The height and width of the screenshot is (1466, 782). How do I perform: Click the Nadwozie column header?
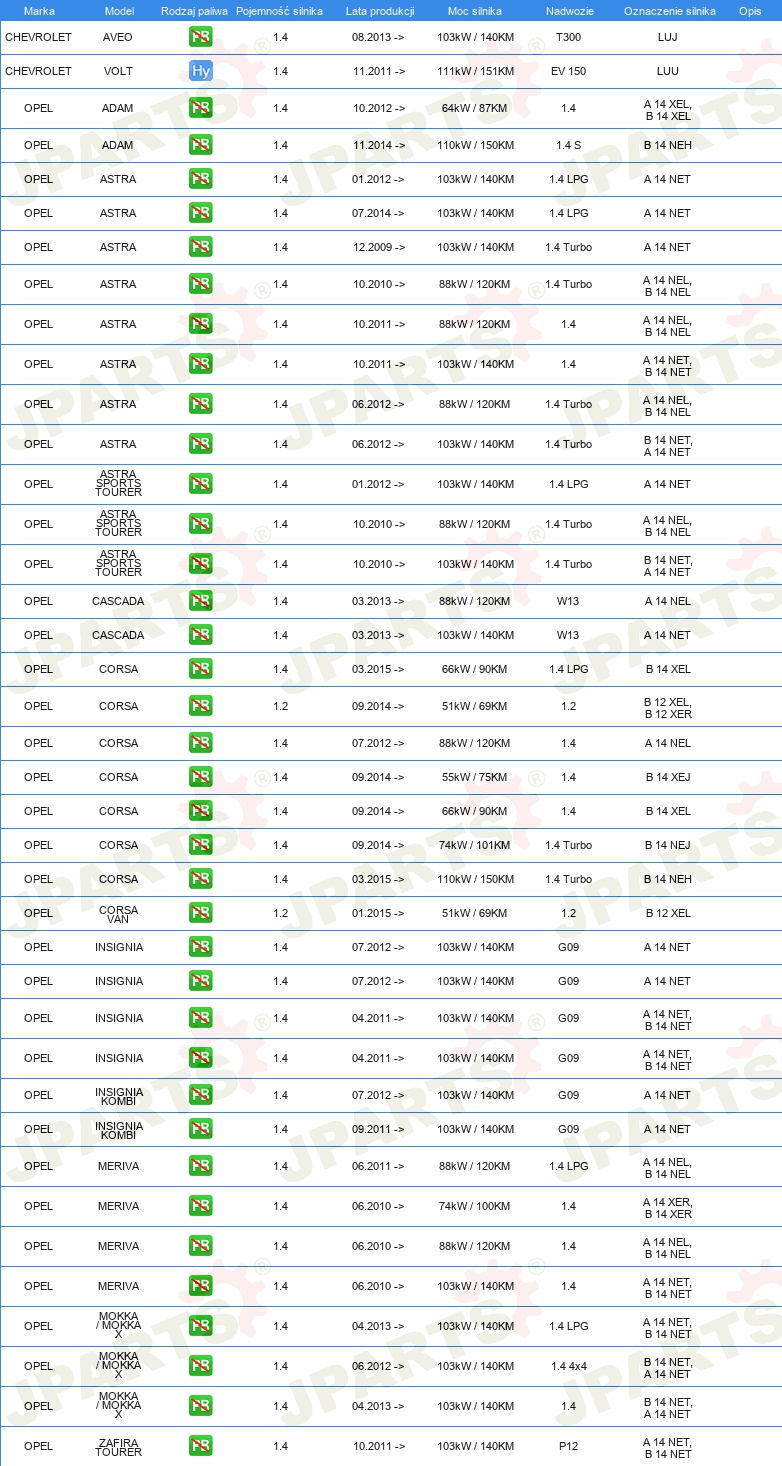coord(569,11)
